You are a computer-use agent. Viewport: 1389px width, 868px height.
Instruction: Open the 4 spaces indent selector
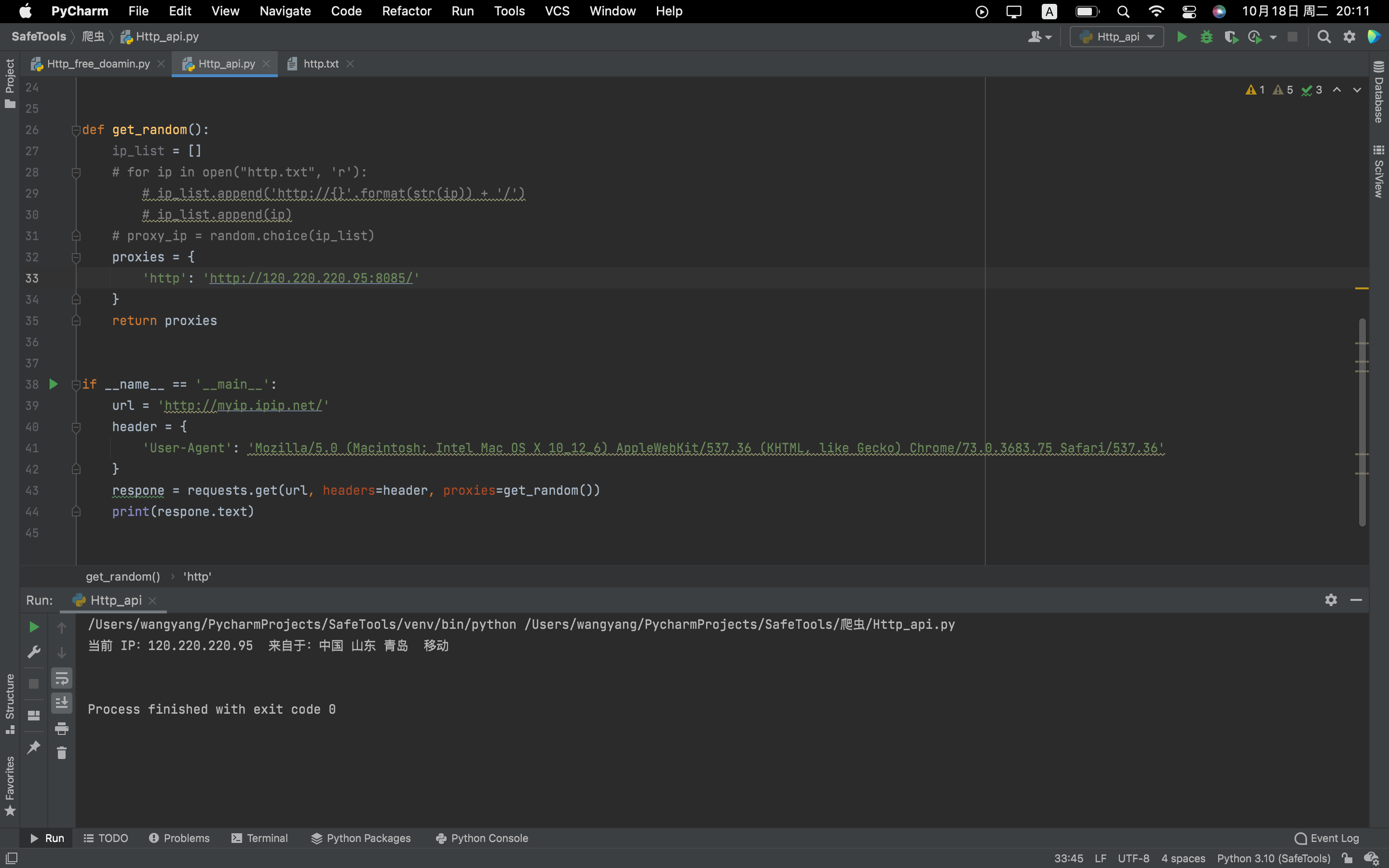coord(1183,858)
